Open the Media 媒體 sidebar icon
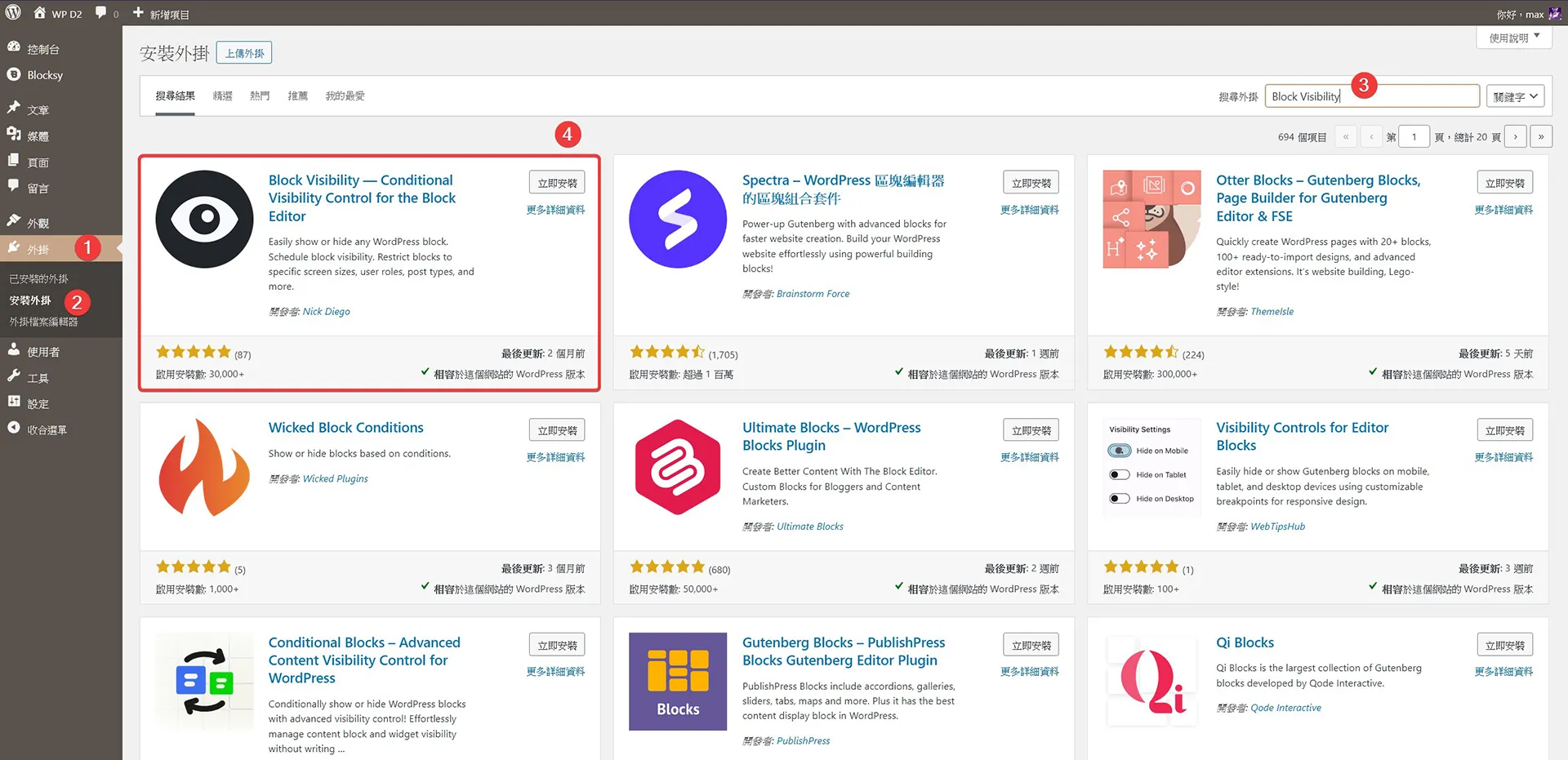 point(14,134)
